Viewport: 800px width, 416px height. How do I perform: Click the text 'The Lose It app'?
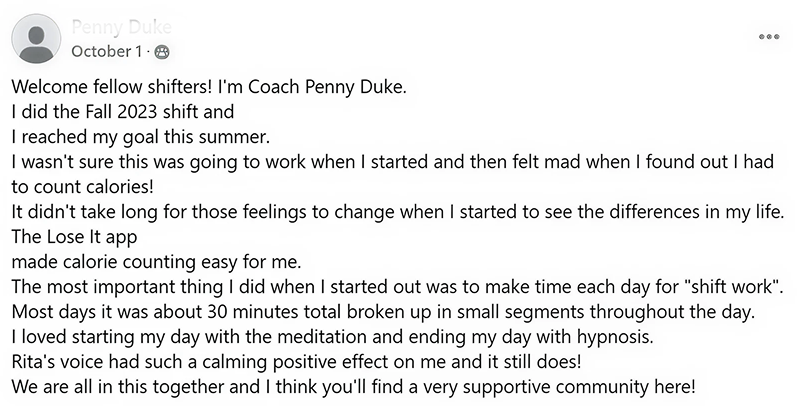74,237
